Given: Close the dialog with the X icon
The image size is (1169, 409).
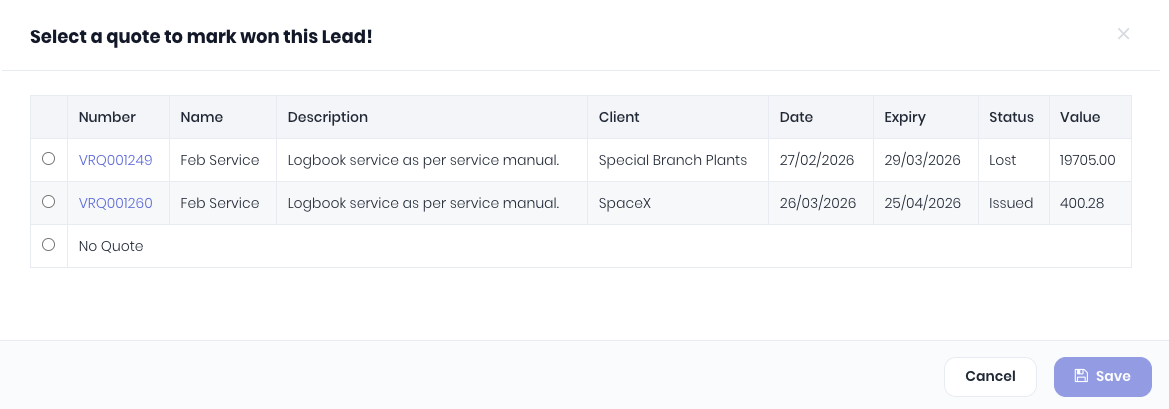Looking at the screenshot, I should pyautogui.click(x=1123, y=34).
